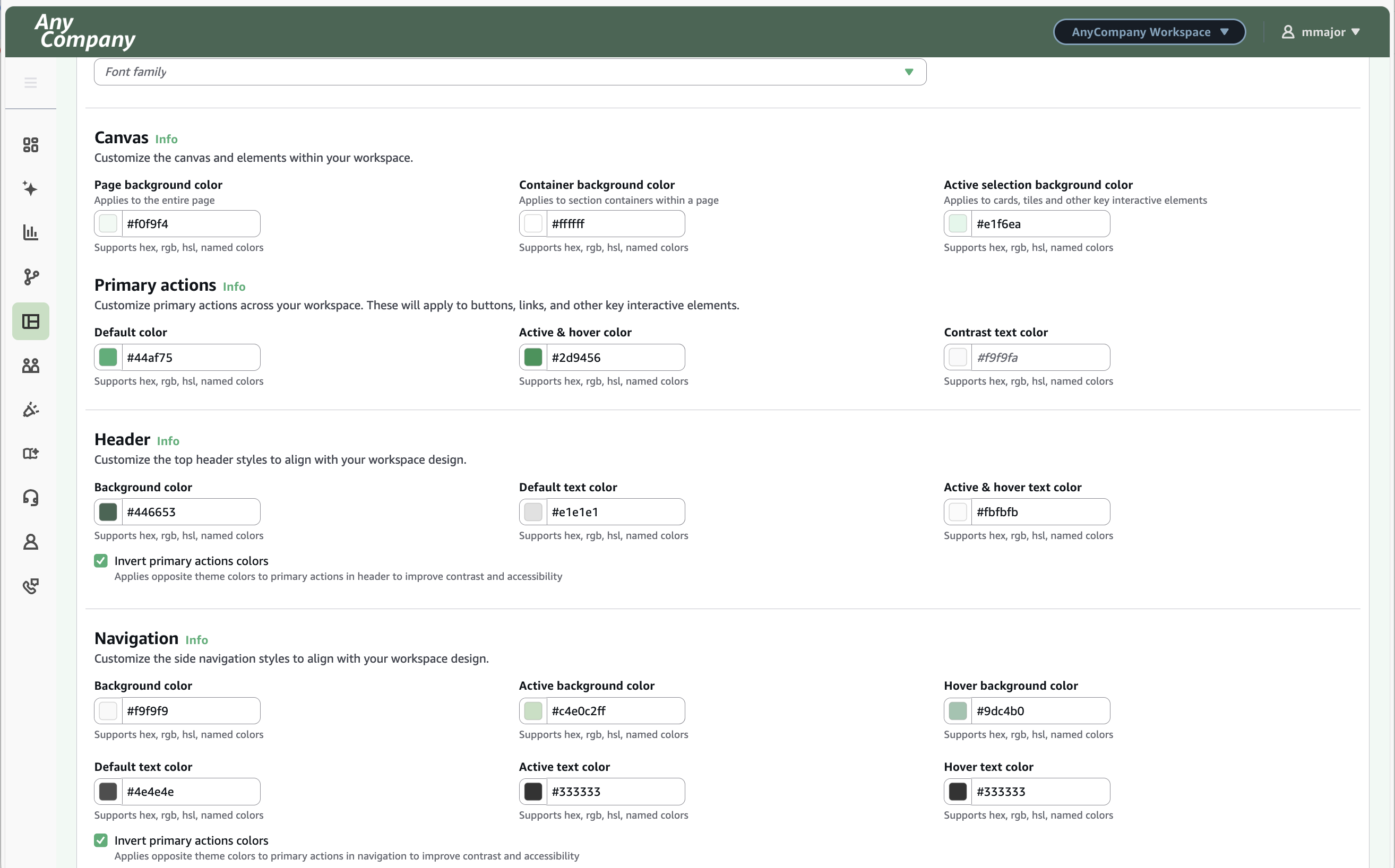The width and height of the screenshot is (1395, 868).
Task: Select the AI sparkle icon in sidebar
Action: coord(31,188)
